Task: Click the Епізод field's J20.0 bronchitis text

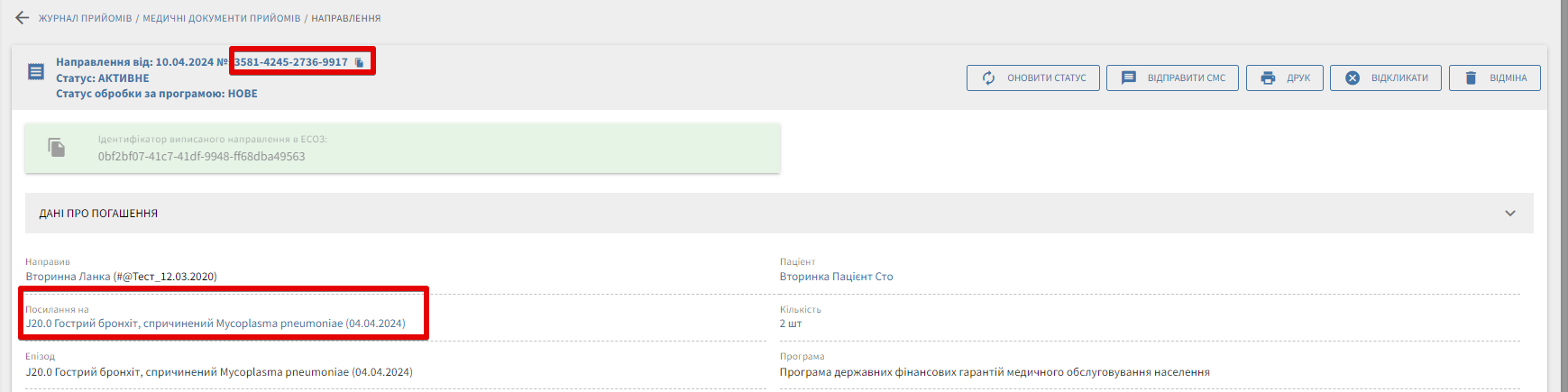Action: pyautogui.click(x=219, y=372)
